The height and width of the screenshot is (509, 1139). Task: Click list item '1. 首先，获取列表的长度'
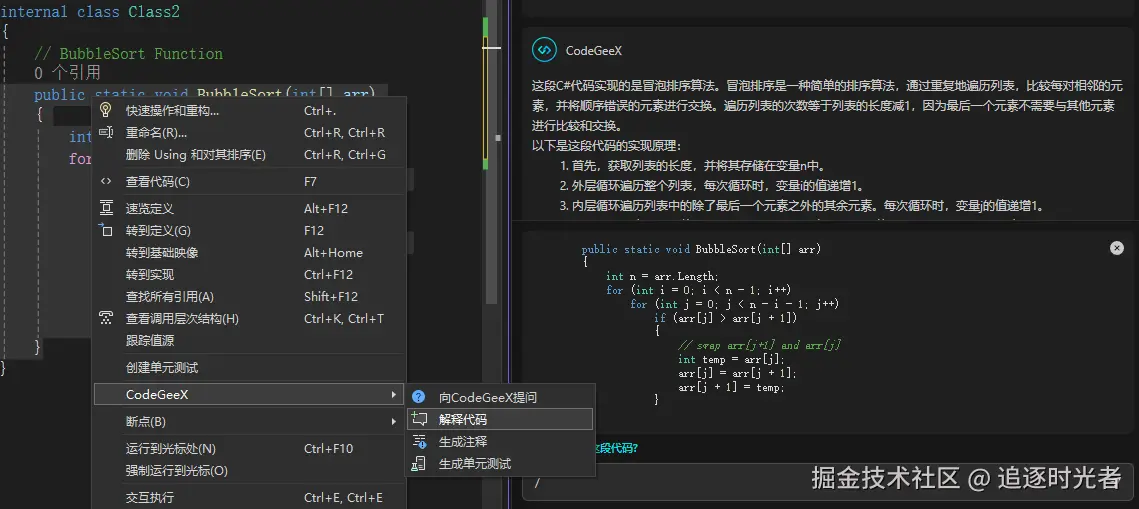[693, 165]
